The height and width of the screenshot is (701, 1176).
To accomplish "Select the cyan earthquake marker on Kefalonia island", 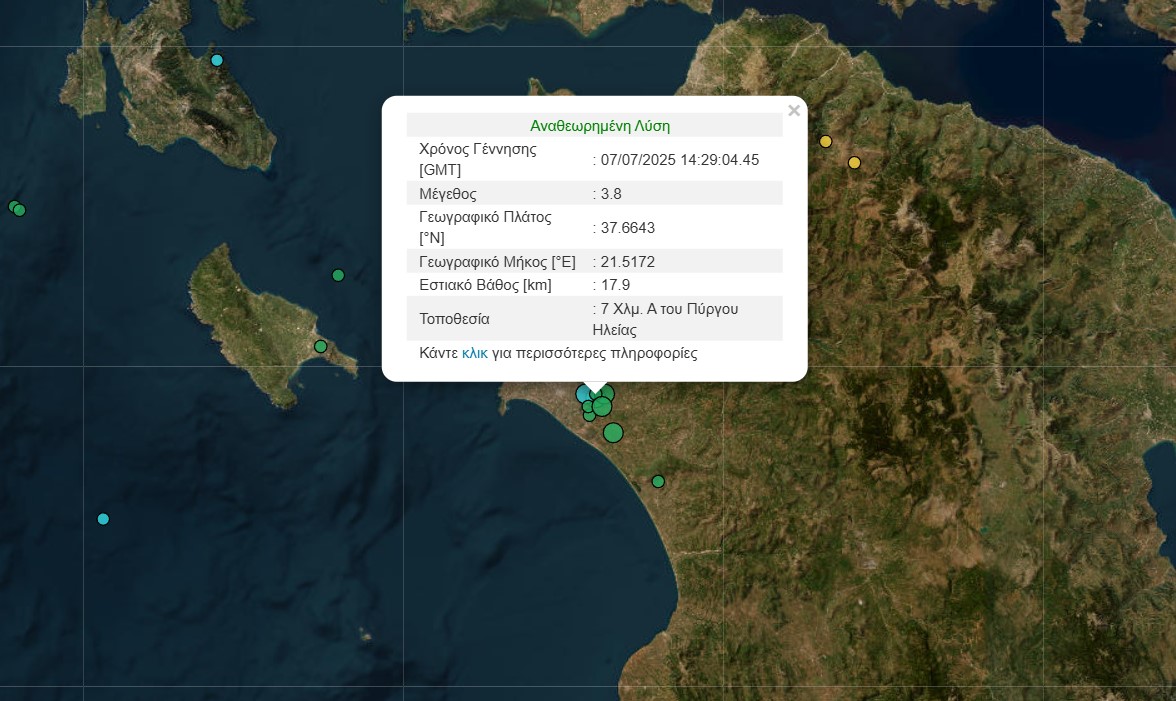I will 217,60.
